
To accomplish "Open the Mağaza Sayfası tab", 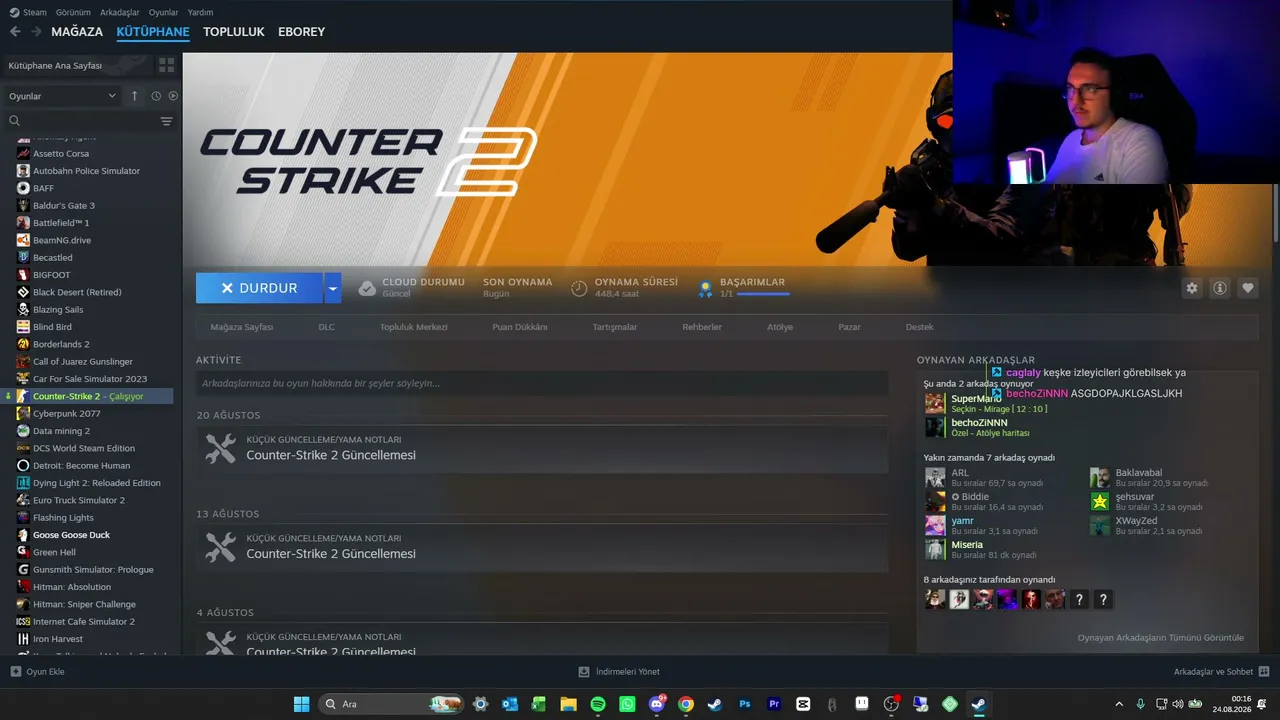I will point(242,327).
